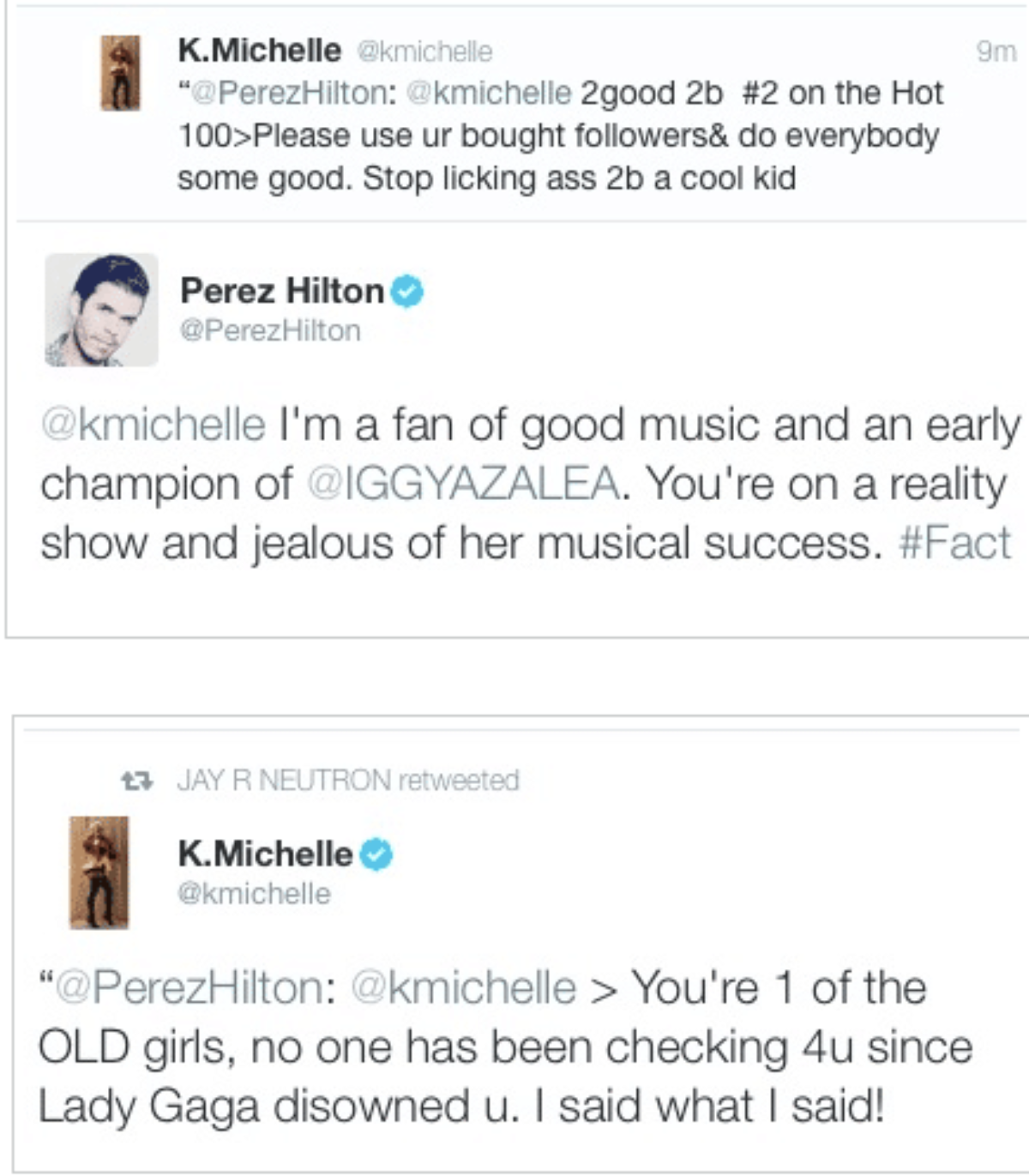Screen dimensions: 1029x1176
Task: Click the @kmichelle mention in the bottom tweet text
Action: pyautogui.click(x=464, y=987)
